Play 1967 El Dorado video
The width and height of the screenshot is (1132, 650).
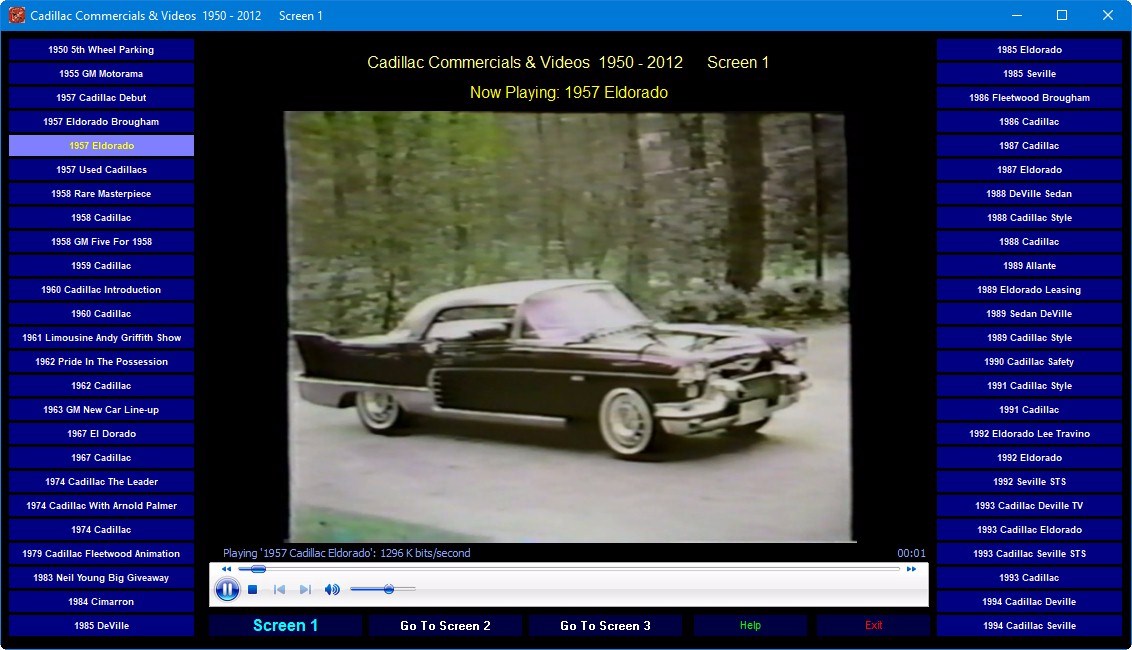tap(101, 433)
